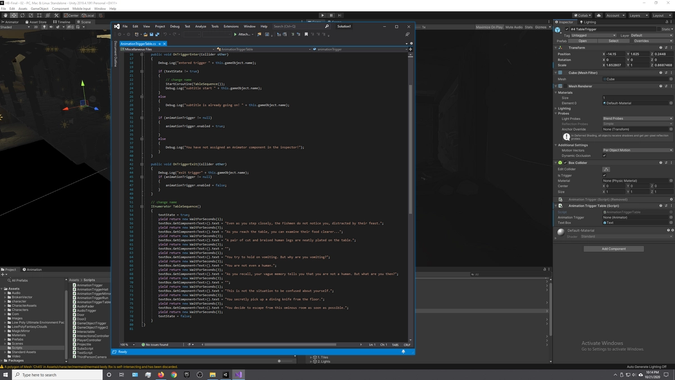Click the Unity cloud services icon
Screen dimensions: 675x380
pyautogui.click(x=598, y=15)
